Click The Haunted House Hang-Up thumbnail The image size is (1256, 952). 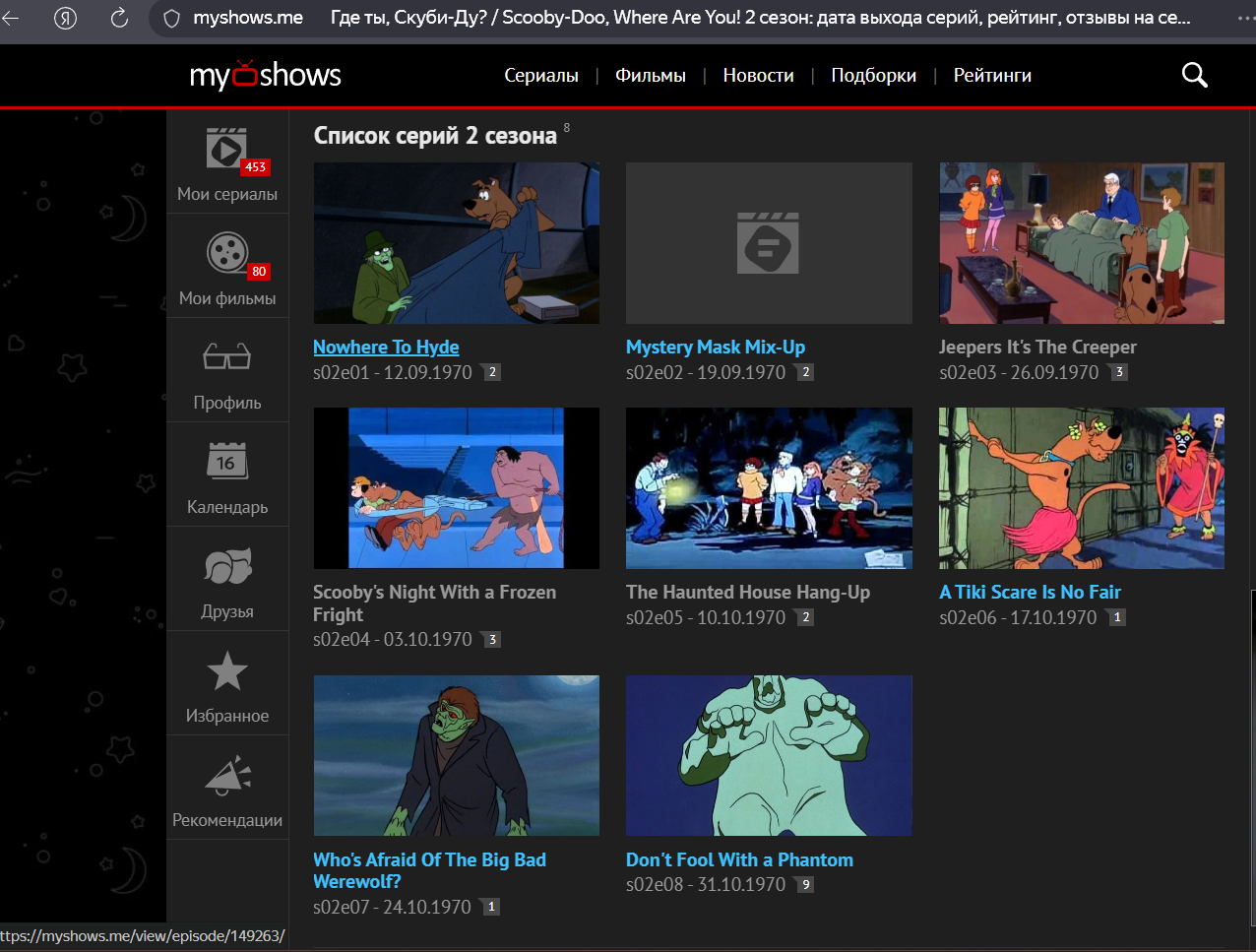pos(769,488)
